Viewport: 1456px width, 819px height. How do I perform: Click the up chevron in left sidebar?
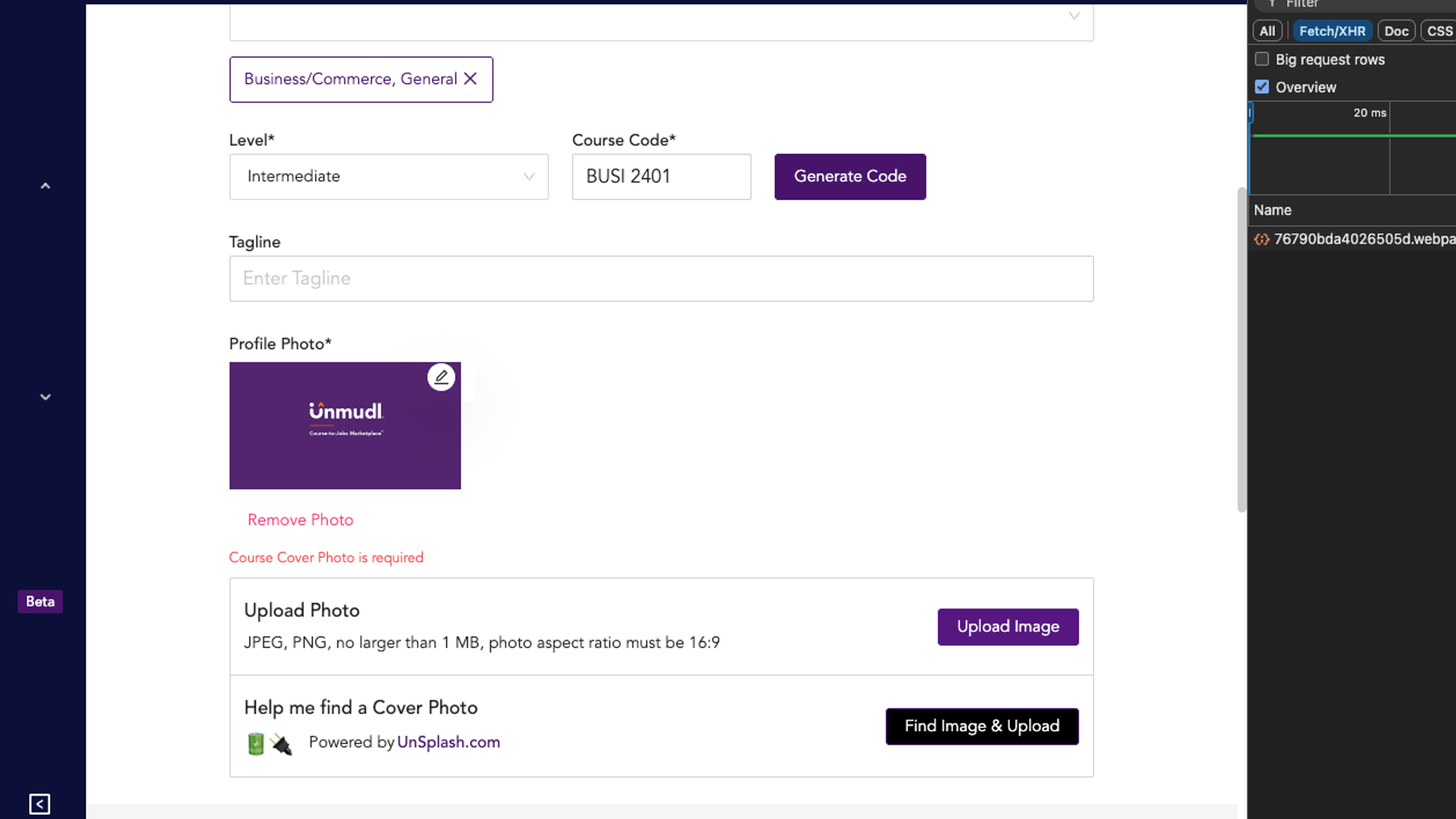coord(45,186)
